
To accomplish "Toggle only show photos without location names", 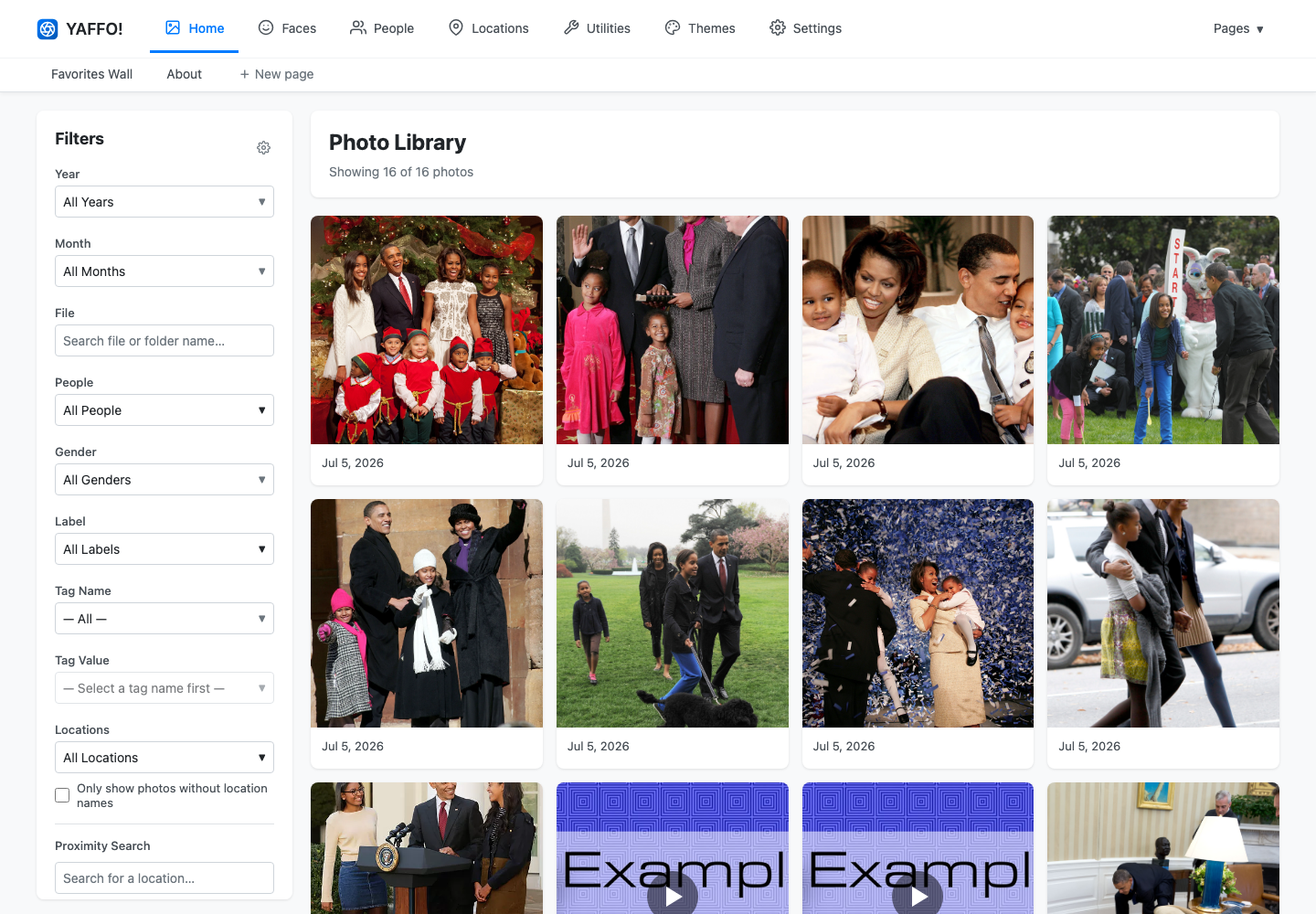I will coord(62,795).
